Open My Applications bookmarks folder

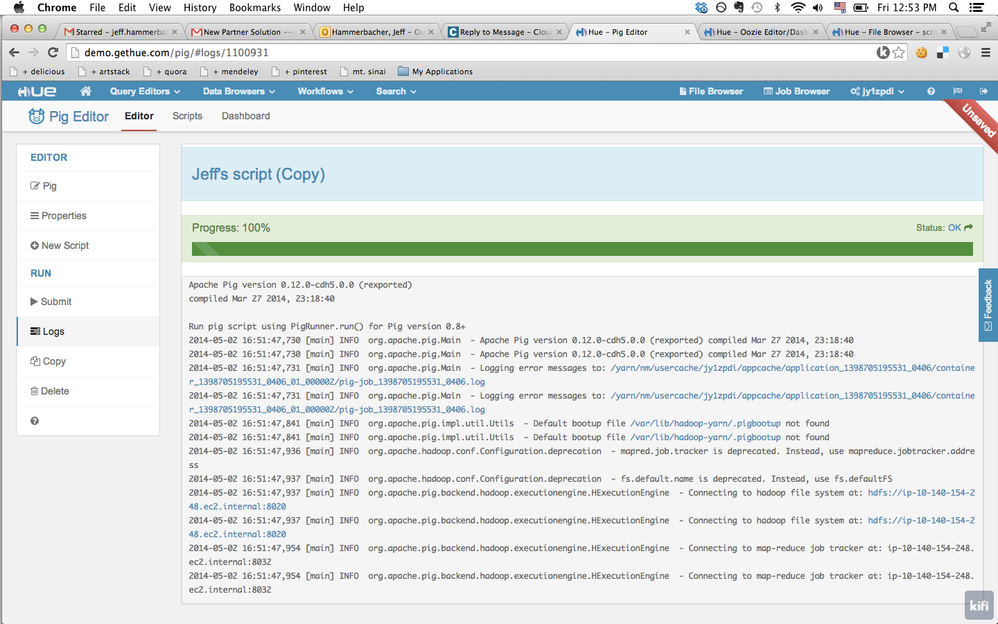point(435,71)
